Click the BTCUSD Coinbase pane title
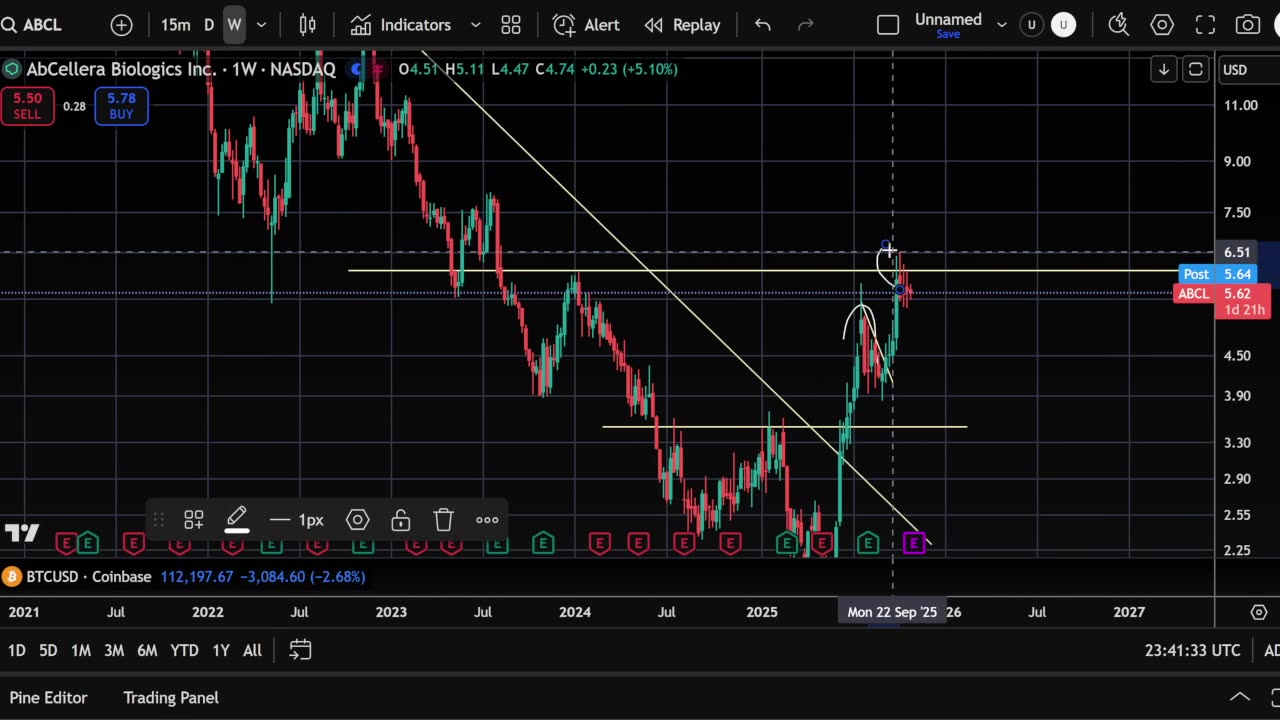1280x720 pixels. [87, 577]
